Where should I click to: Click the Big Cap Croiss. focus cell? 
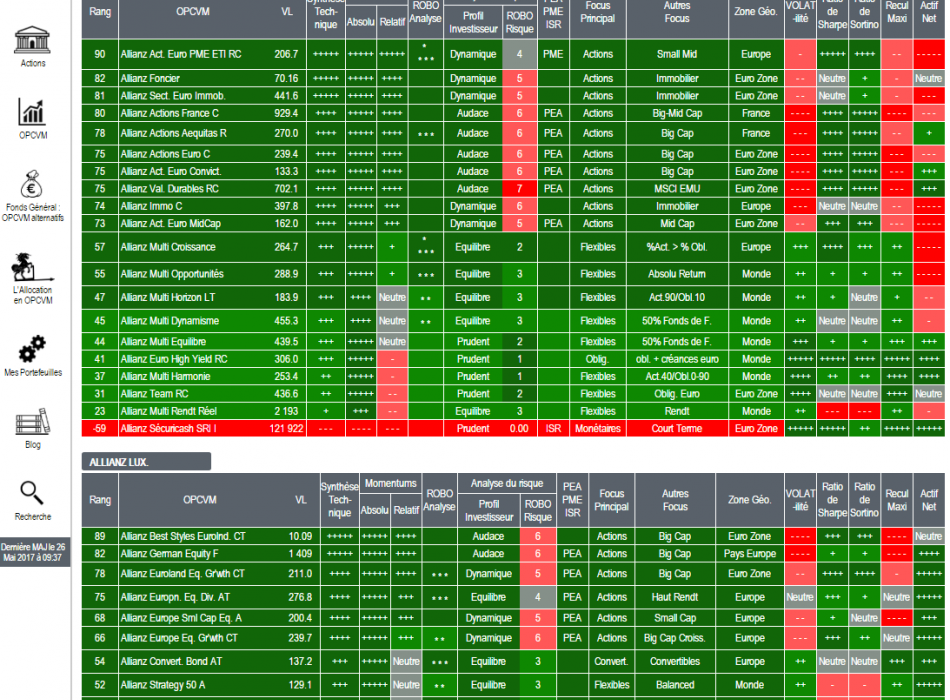[675, 638]
